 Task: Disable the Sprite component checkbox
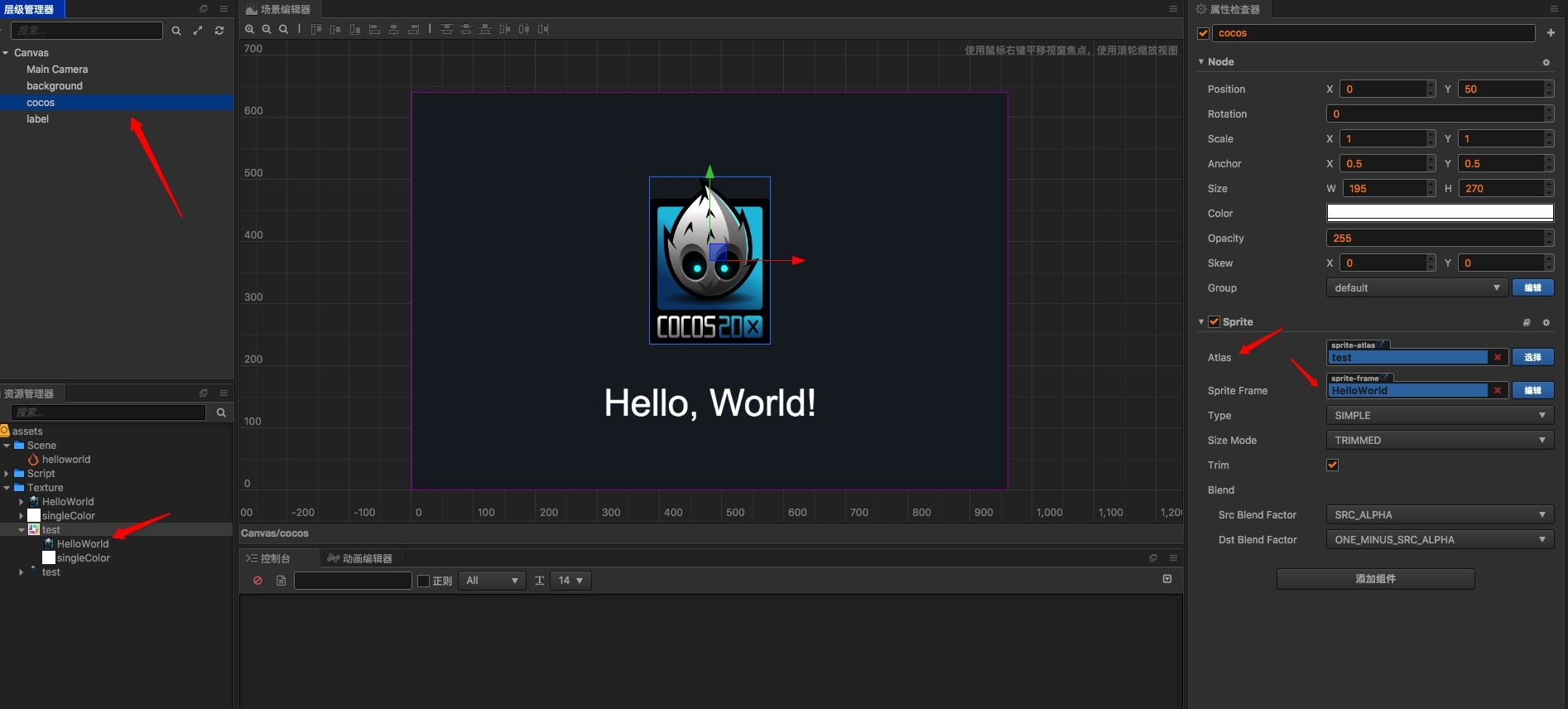pyautogui.click(x=1214, y=321)
